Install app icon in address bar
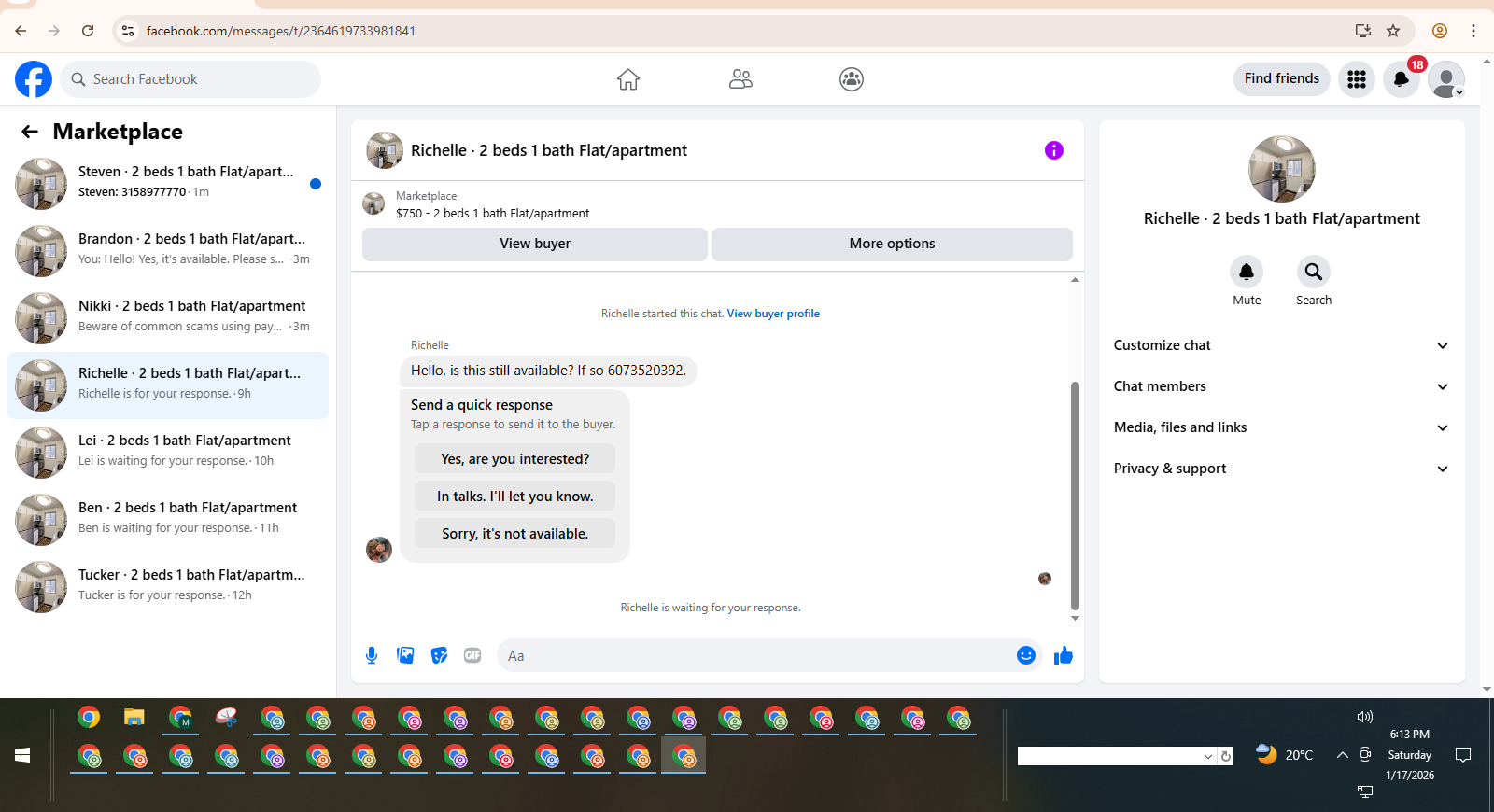 (x=1363, y=31)
